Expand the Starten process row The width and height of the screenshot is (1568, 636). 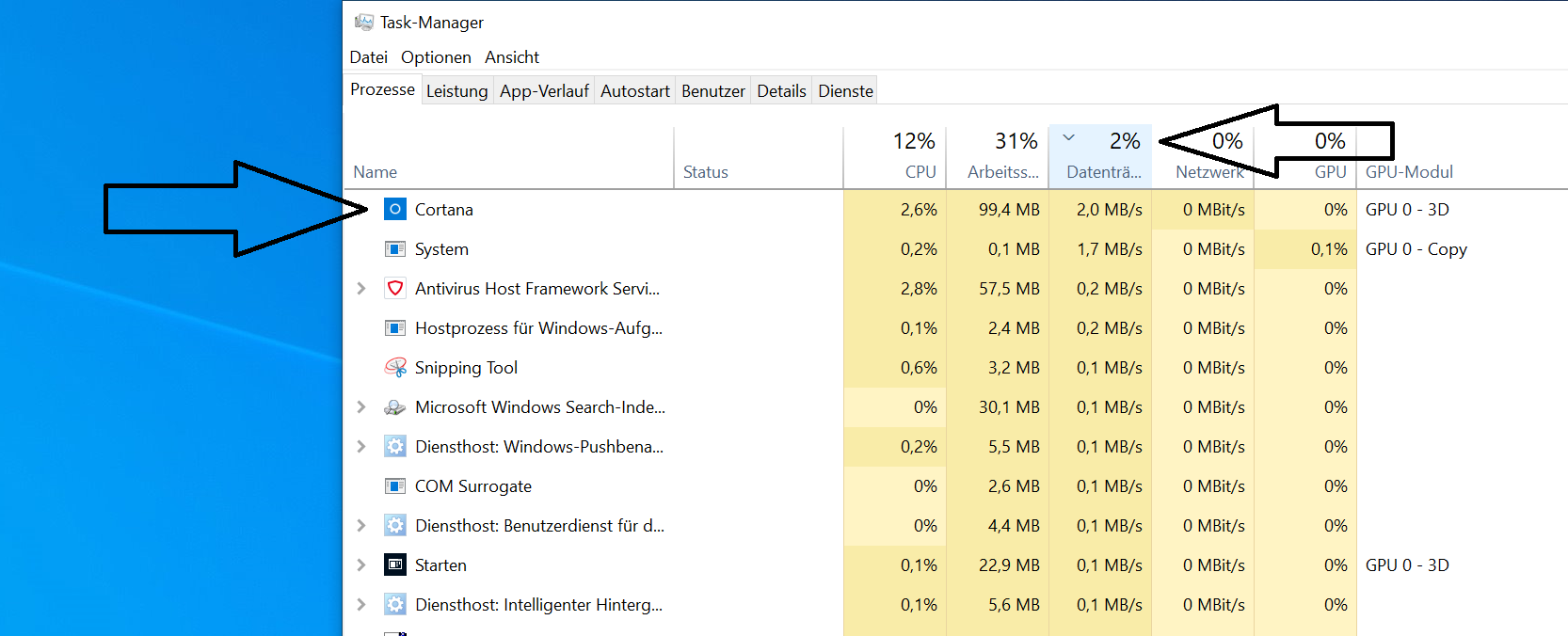pos(361,565)
